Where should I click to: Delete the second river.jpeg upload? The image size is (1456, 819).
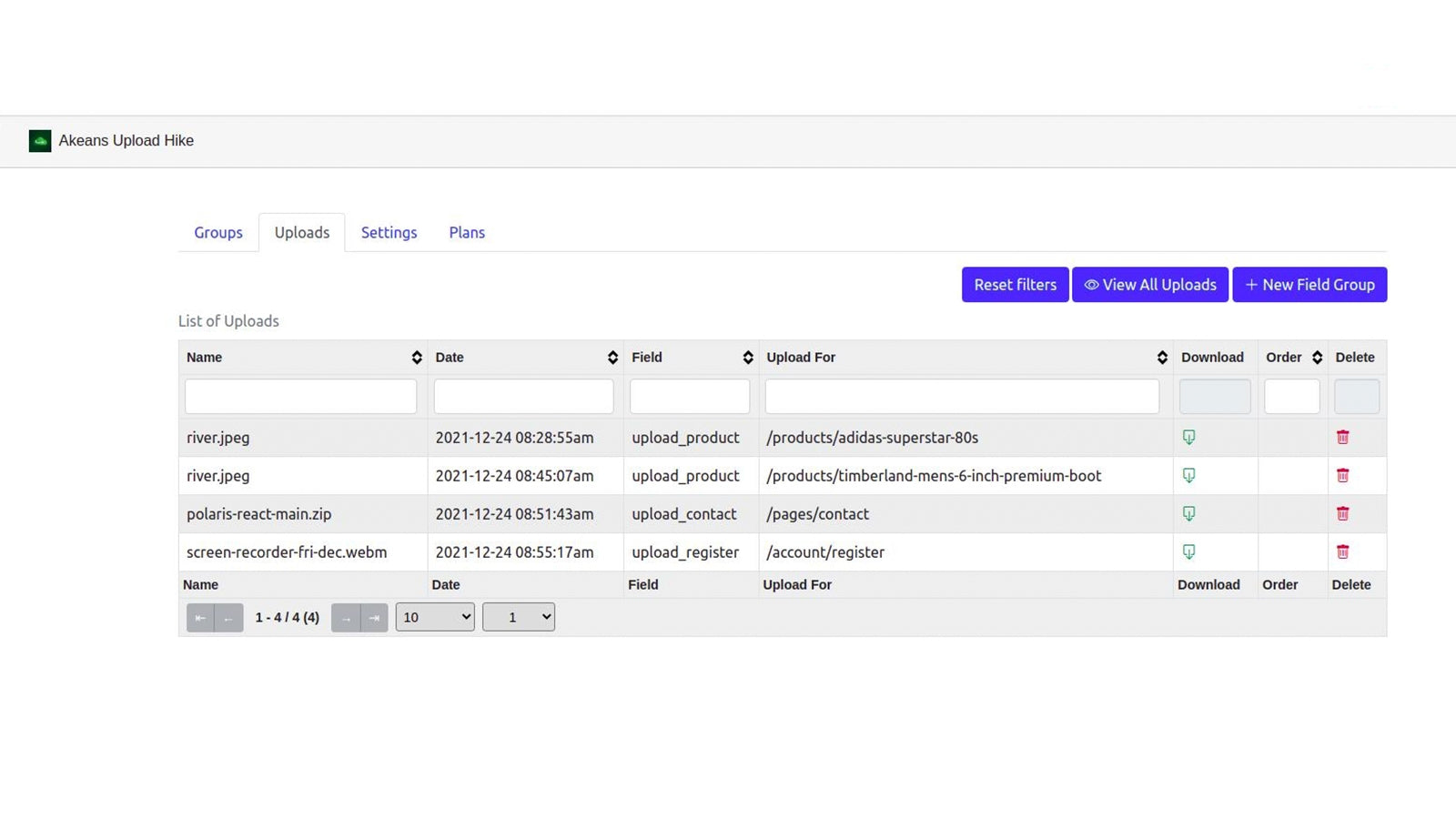pyautogui.click(x=1343, y=476)
